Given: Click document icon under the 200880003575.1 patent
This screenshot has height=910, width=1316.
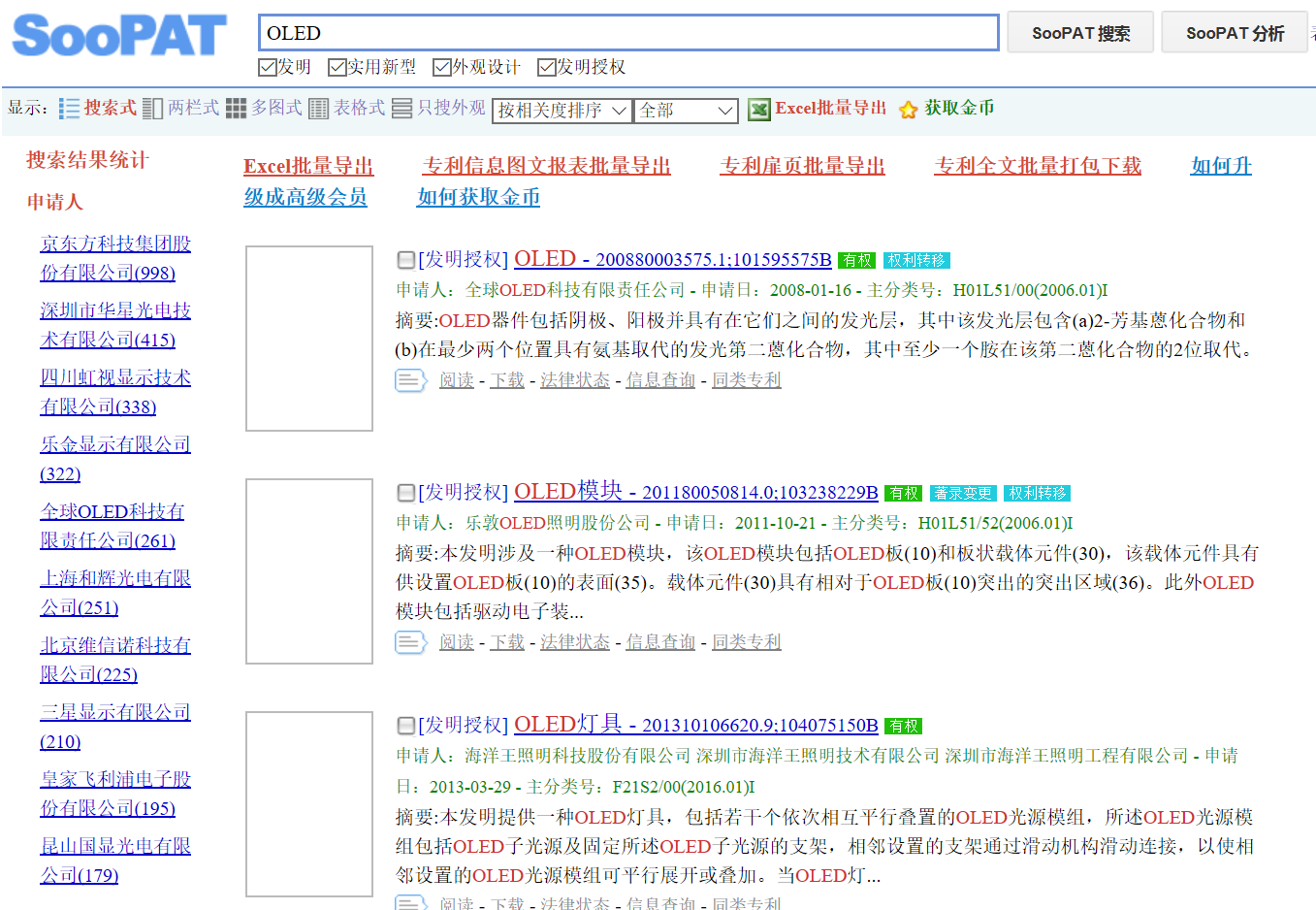Looking at the screenshot, I should point(411,380).
